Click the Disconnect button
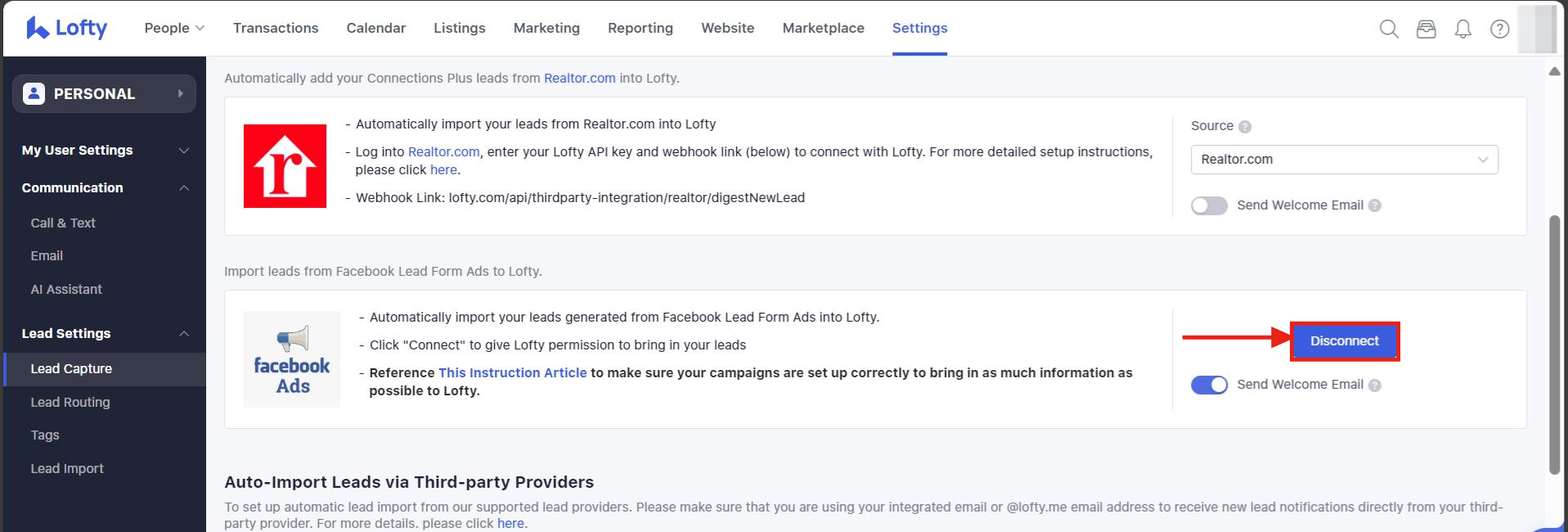 [1344, 341]
